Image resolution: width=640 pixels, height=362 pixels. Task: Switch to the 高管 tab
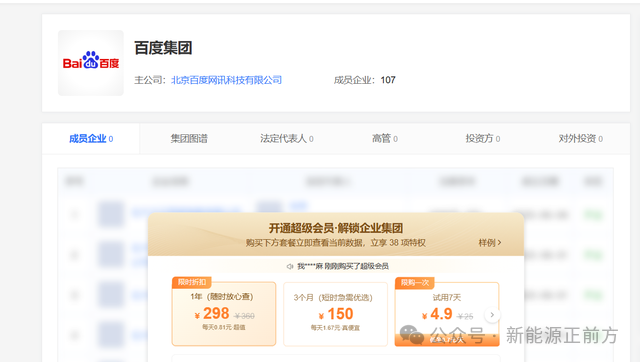pyautogui.click(x=385, y=139)
